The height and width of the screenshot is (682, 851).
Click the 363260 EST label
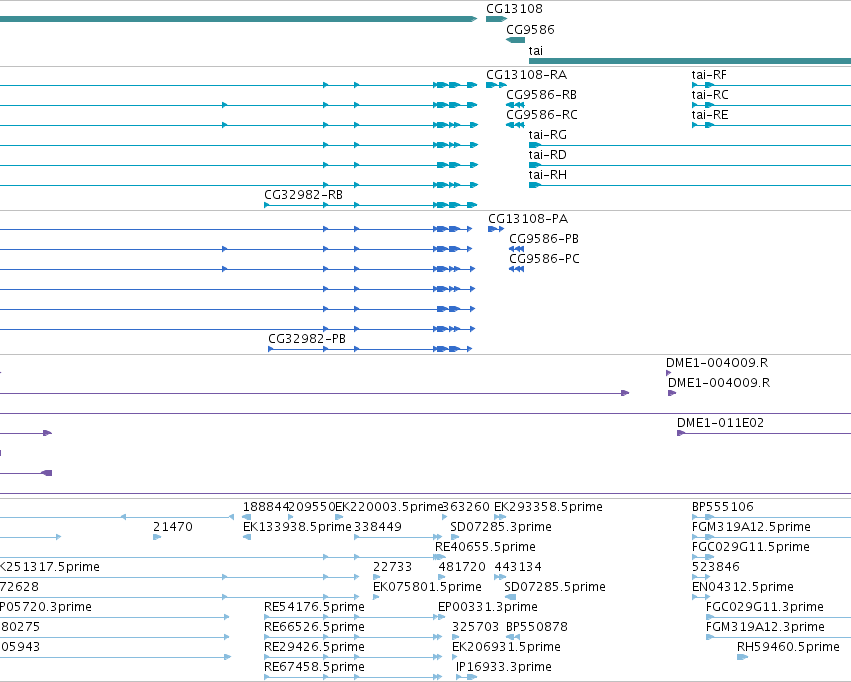coord(466,507)
